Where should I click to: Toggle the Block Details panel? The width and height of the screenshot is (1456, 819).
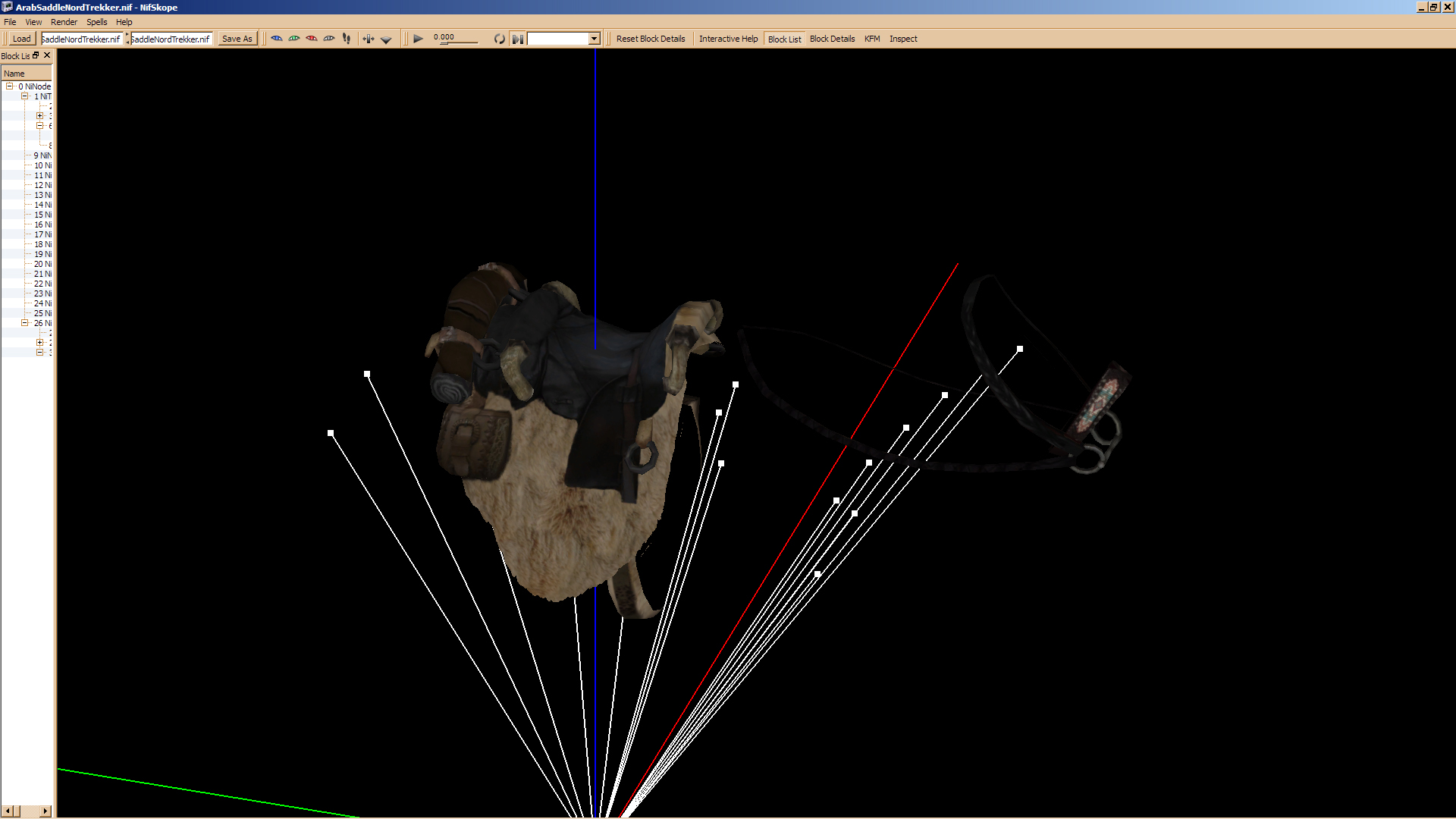point(832,39)
